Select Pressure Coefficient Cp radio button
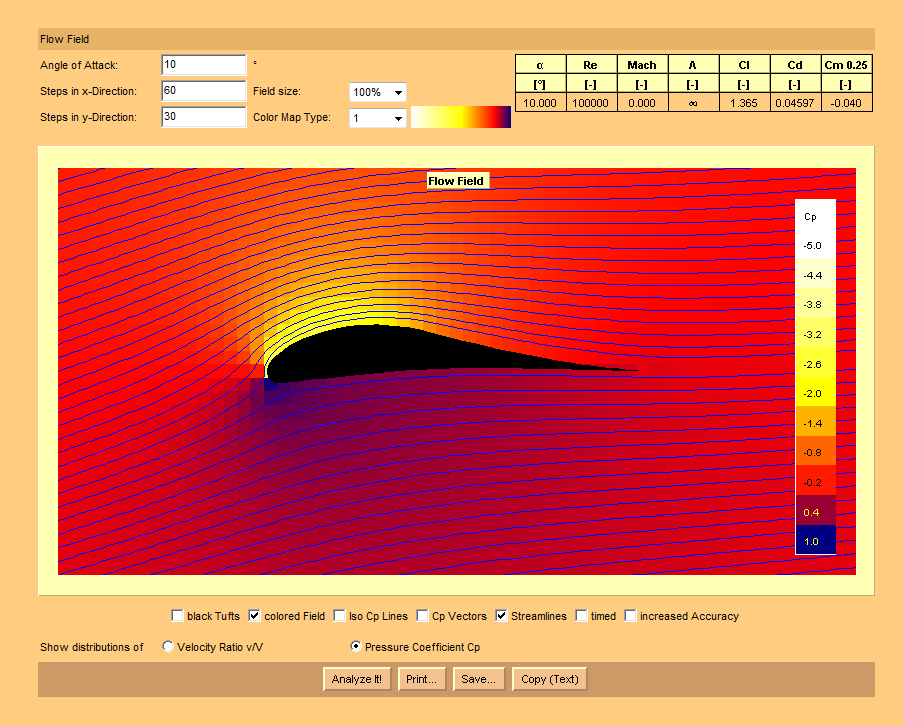This screenshot has width=903, height=726. click(x=356, y=647)
